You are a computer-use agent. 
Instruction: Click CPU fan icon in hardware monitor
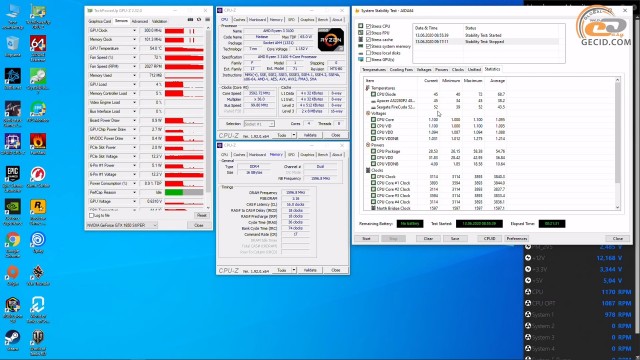click(x=528, y=292)
